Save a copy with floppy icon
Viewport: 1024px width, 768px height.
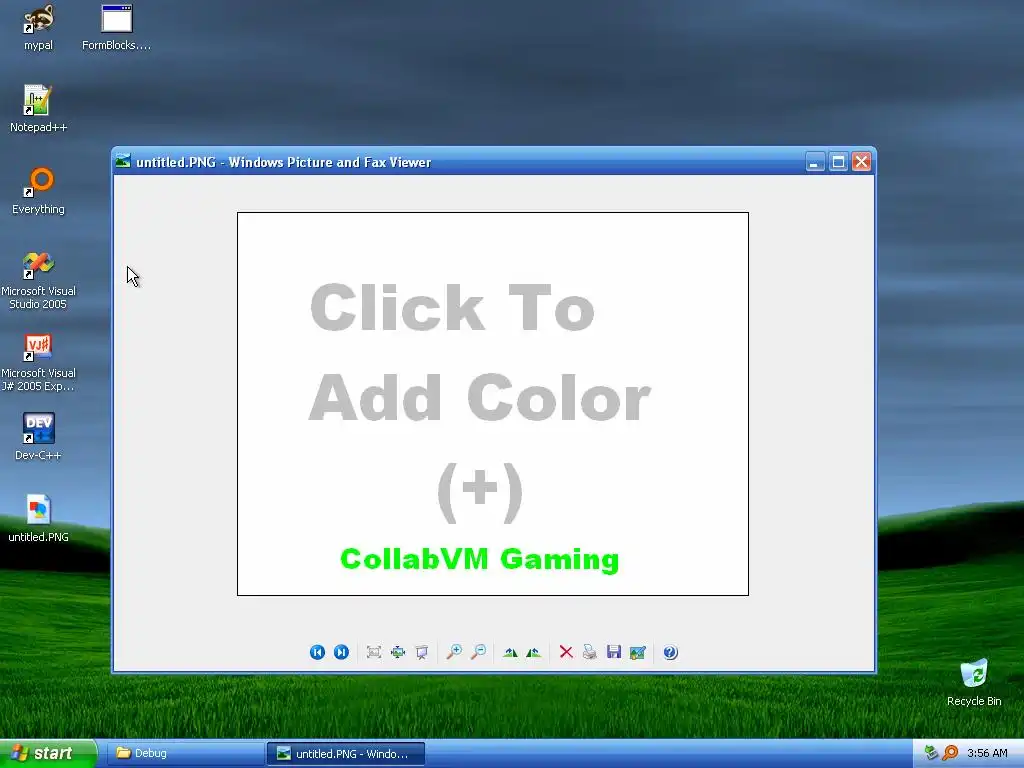614,652
